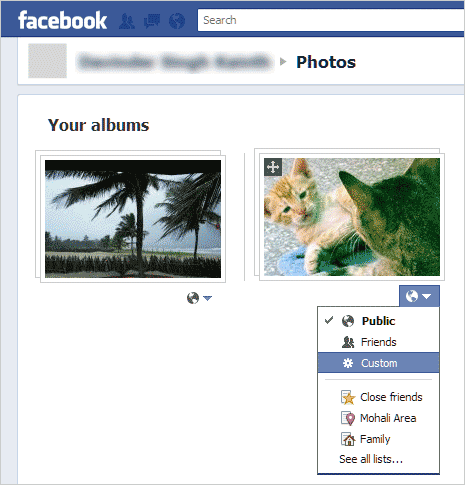Click the move-arrows icon on the cat album
This screenshot has height=485, width=465.
(x=273, y=167)
